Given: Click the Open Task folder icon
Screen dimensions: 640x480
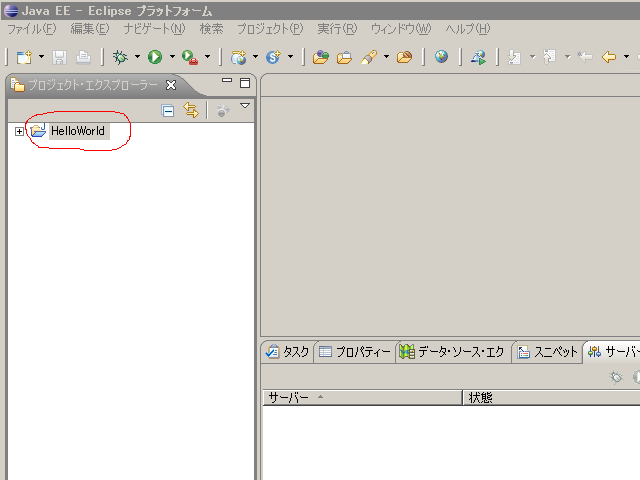Looking at the screenshot, I should tap(344, 58).
